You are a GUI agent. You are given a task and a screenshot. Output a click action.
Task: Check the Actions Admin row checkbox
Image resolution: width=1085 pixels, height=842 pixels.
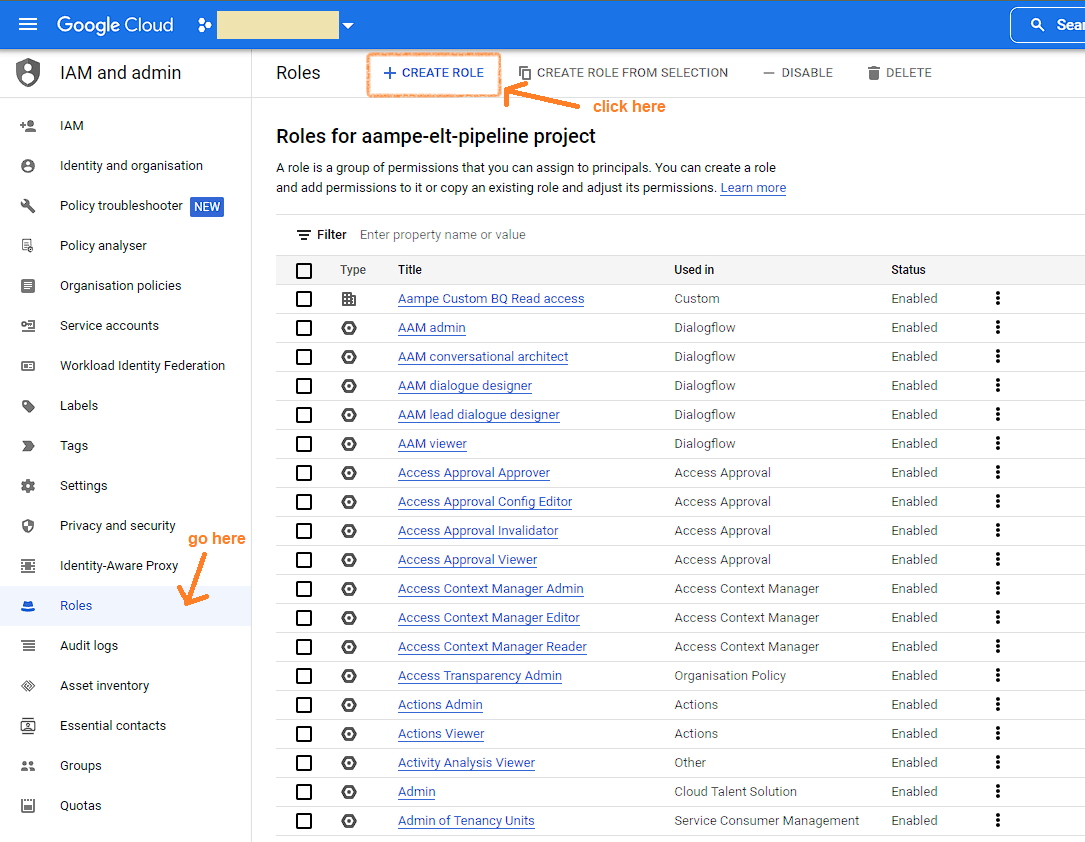pos(304,705)
